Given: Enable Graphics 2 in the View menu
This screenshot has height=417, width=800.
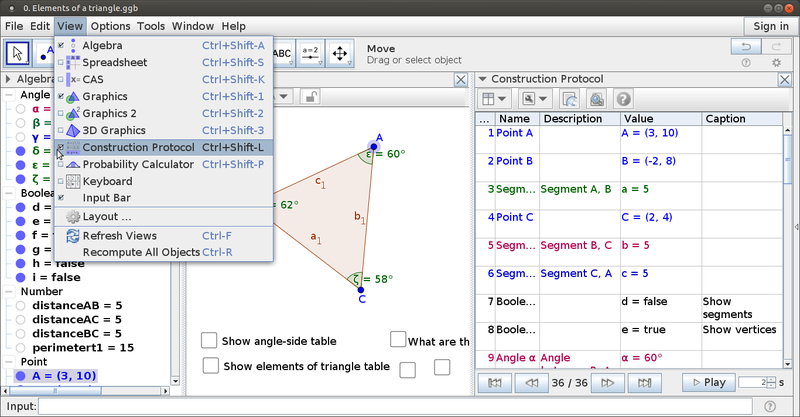Looking at the screenshot, I should pyautogui.click(x=164, y=113).
